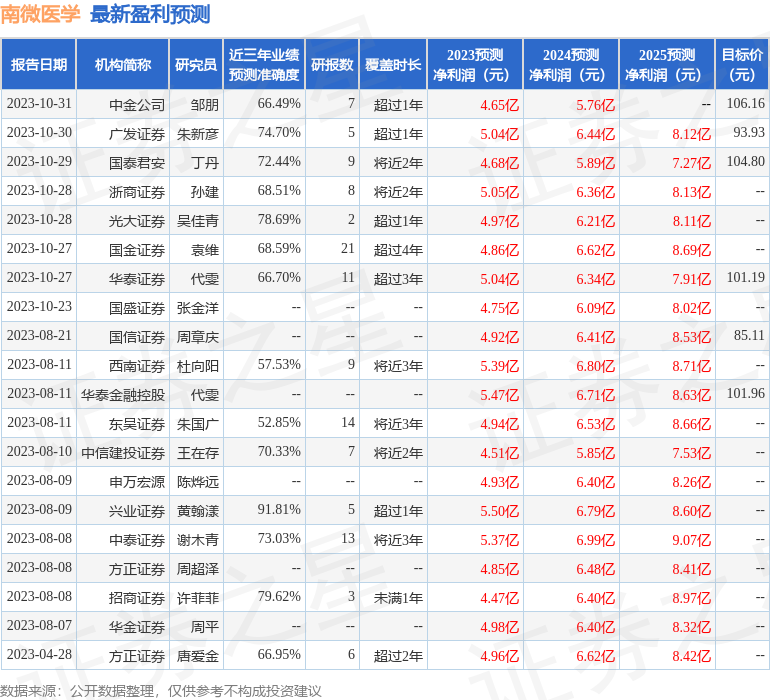Click institution name 中信建投证券

click(x=123, y=452)
